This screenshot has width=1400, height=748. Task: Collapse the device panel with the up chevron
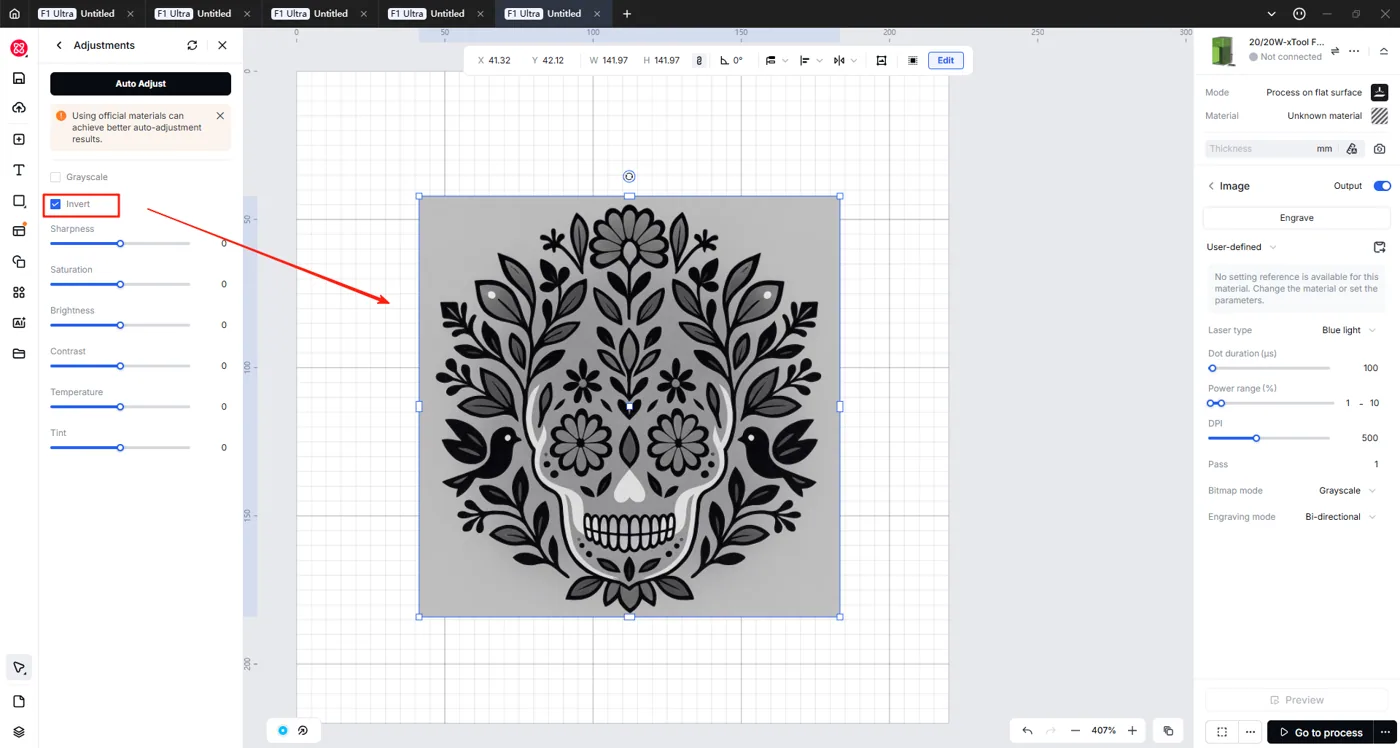(x=1384, y=50)
